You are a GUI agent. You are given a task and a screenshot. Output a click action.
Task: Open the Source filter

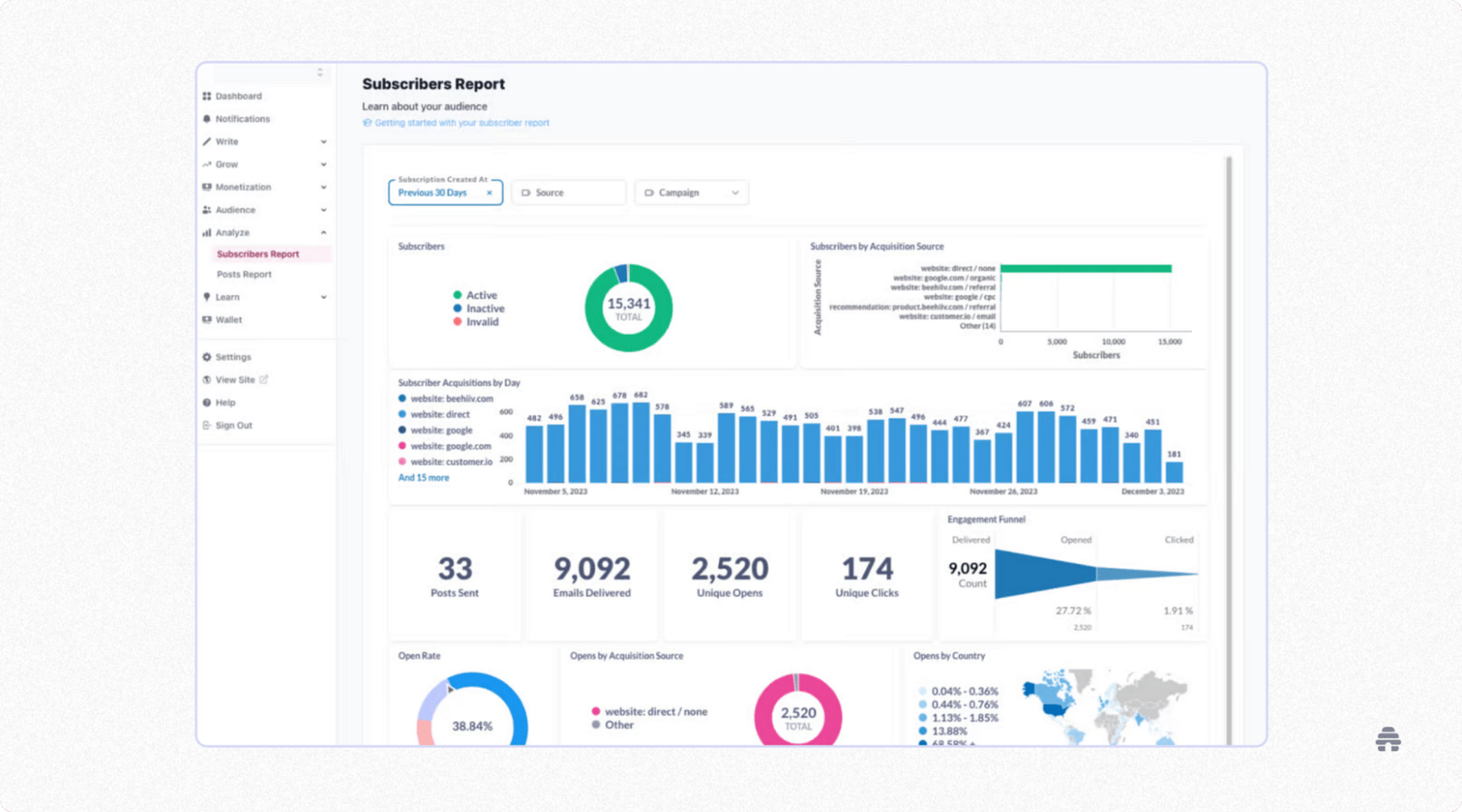click(568, 193)
